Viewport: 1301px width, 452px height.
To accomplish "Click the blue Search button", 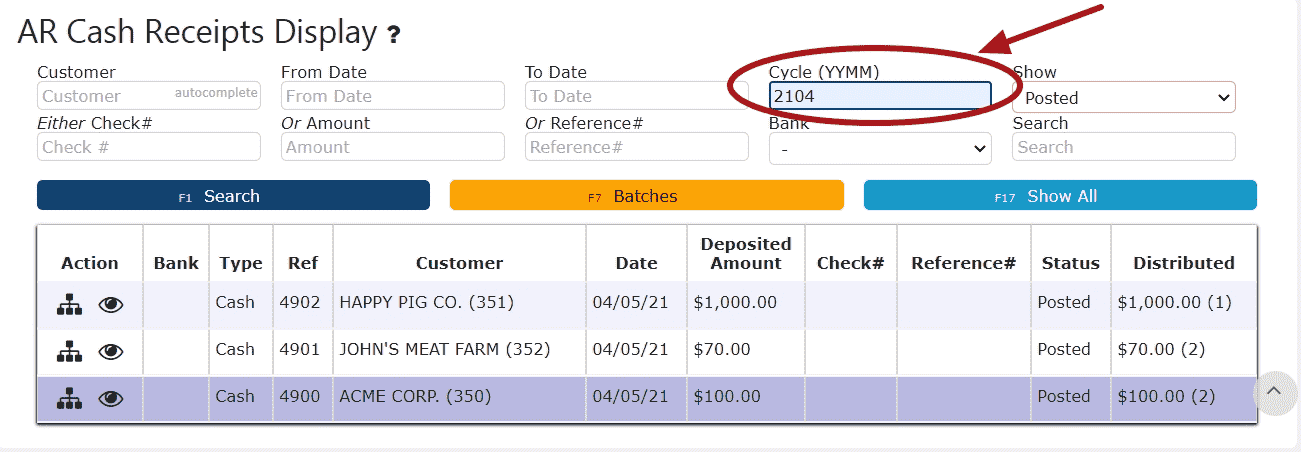I will pyautogui.click(x=233, y=196).
